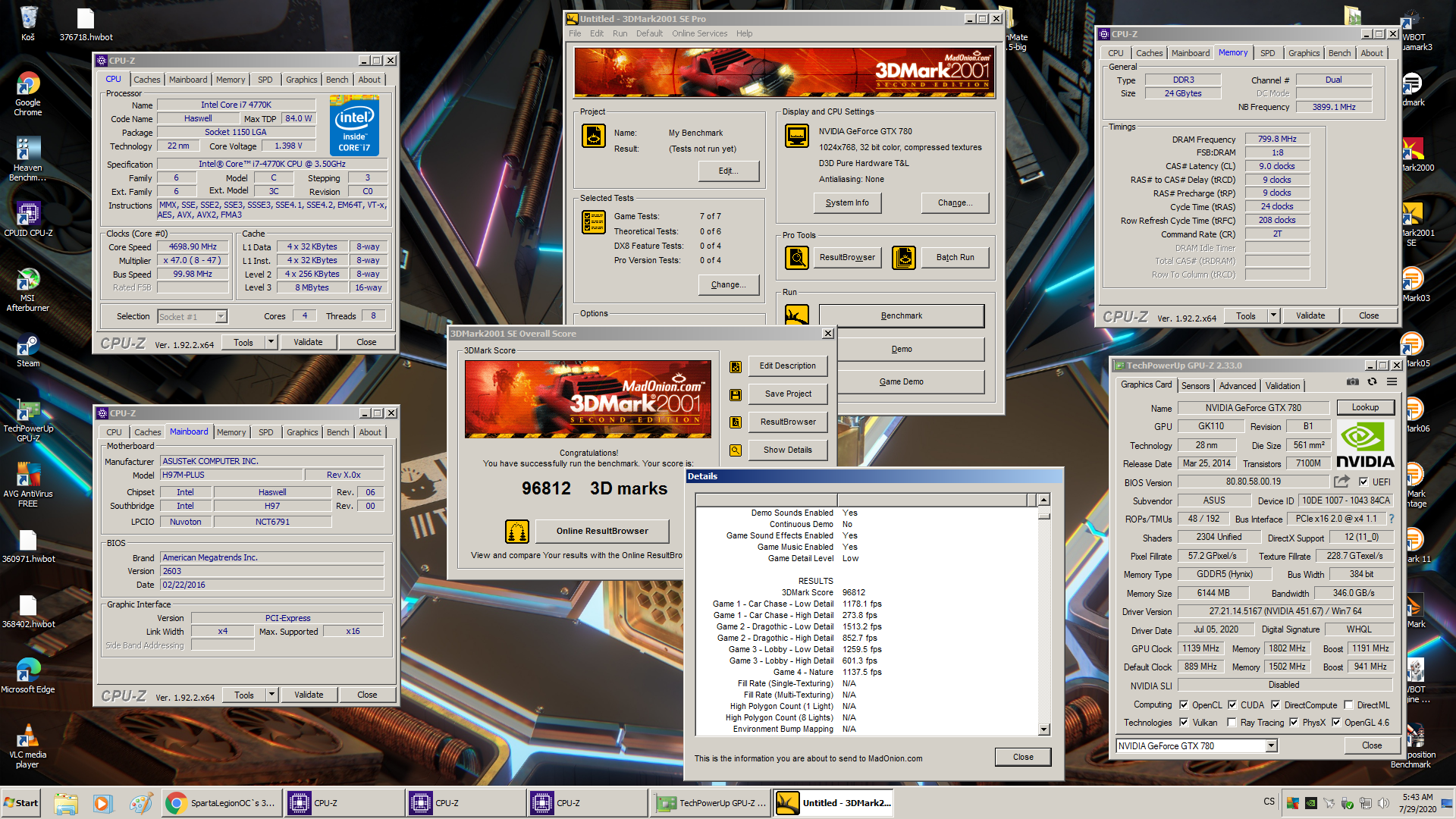Image resolution: width=1456 pixels, height=819 pixels.
Task: Click the Show Details magnifier icon
Action: pyautogui.click(x=735, y=450)
